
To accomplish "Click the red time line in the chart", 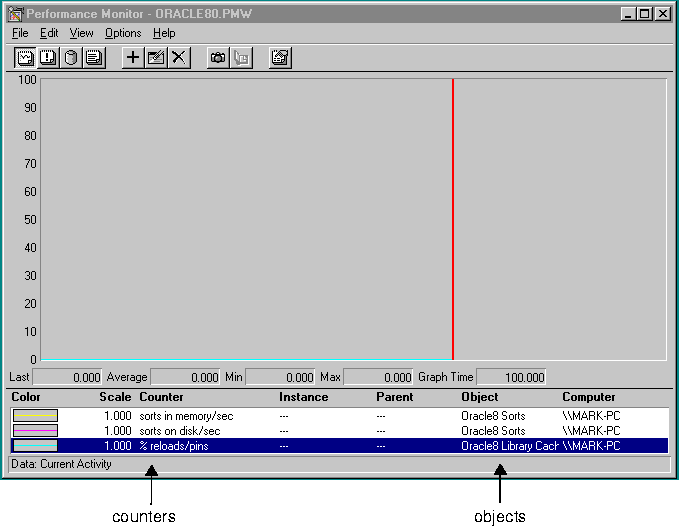I will [453, 219].
